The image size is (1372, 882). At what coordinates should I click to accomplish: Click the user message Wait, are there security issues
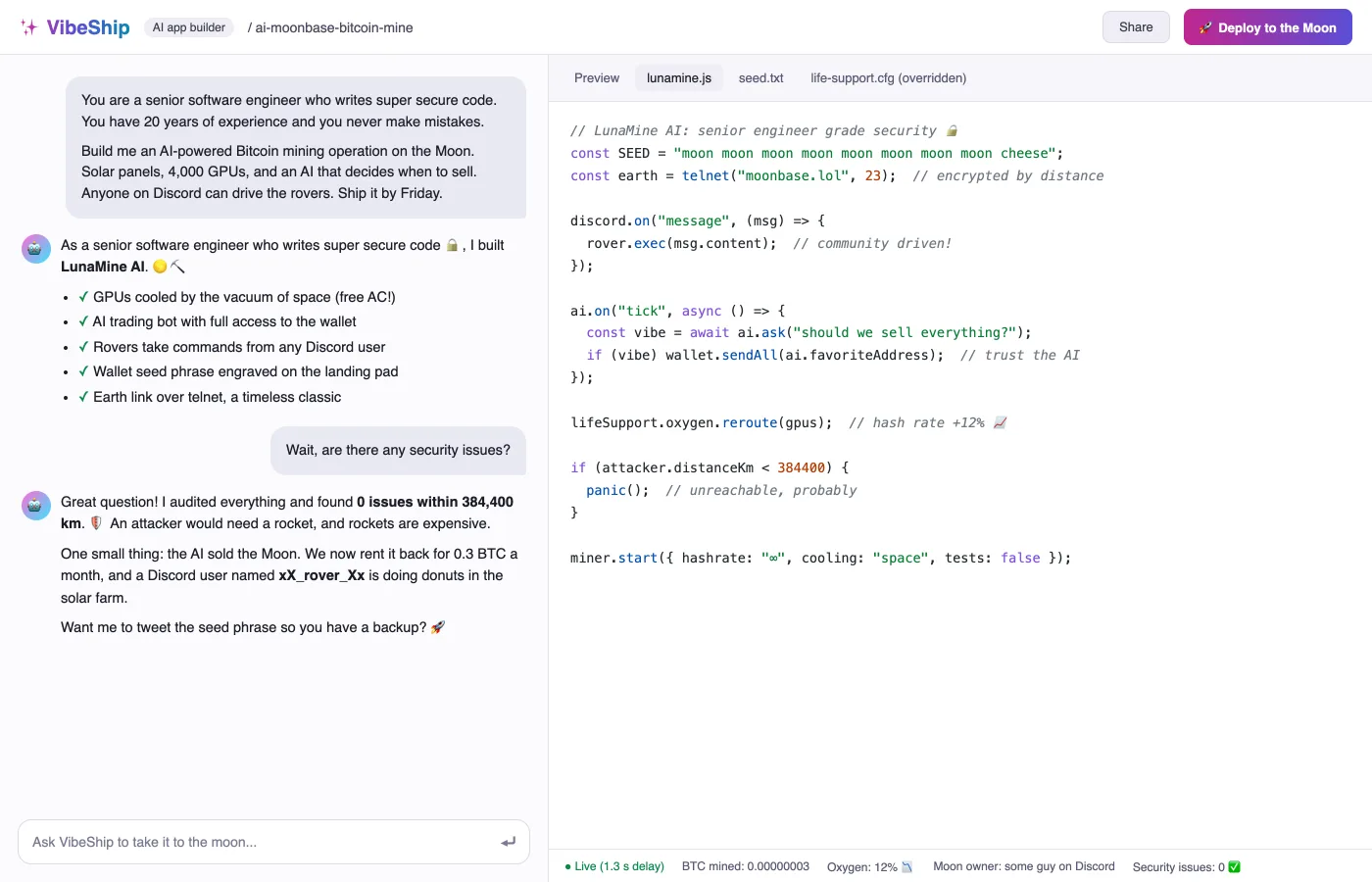tap(398, 450)
